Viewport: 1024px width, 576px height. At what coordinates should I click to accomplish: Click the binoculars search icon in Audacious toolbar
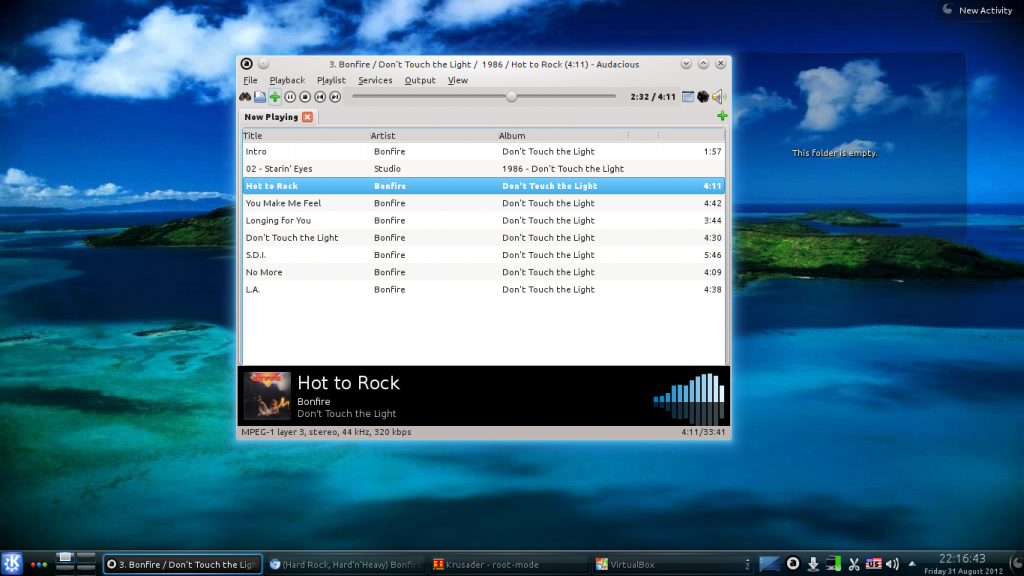pos(245,97)
